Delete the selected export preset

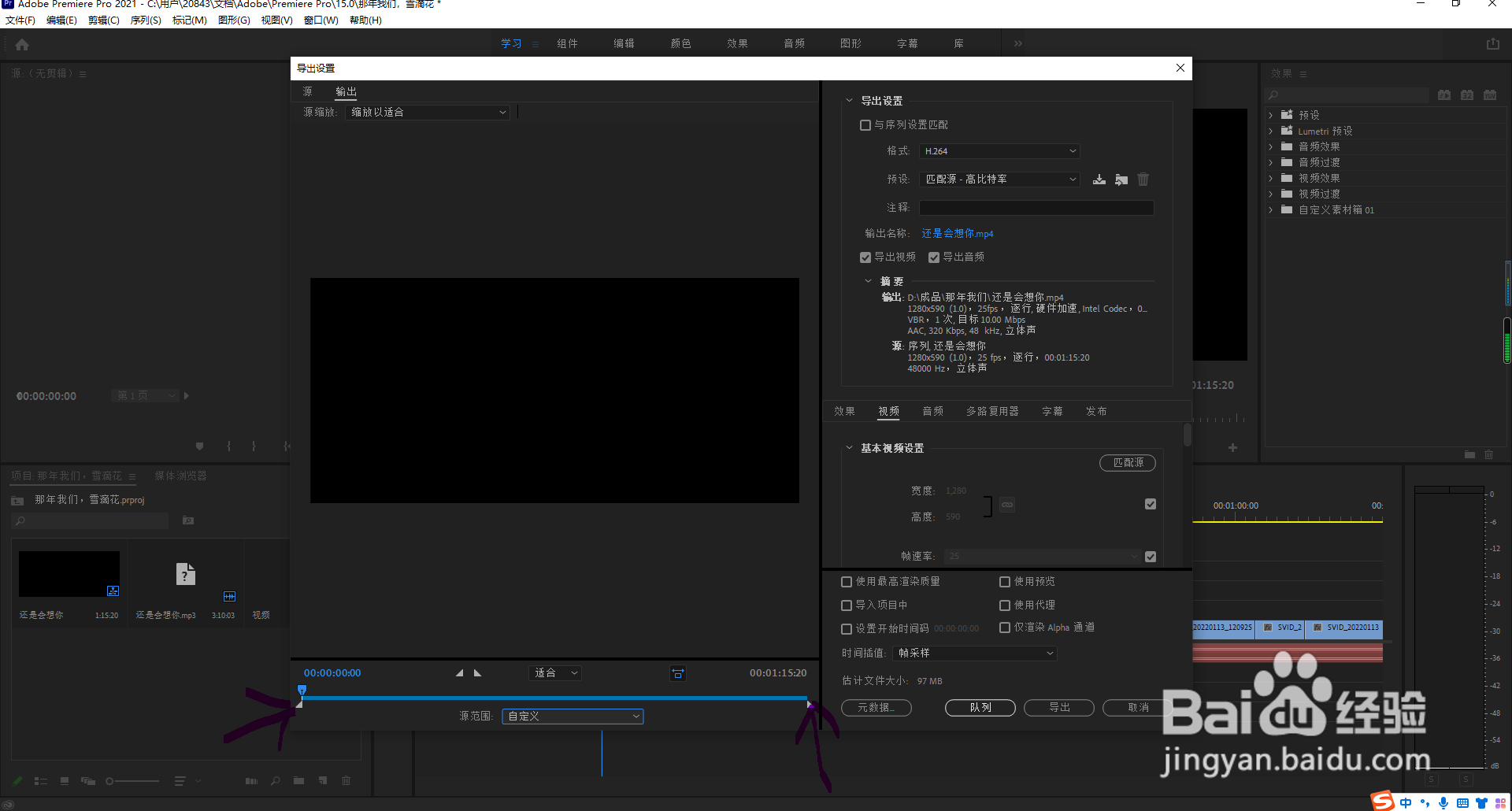point(1143,180)
